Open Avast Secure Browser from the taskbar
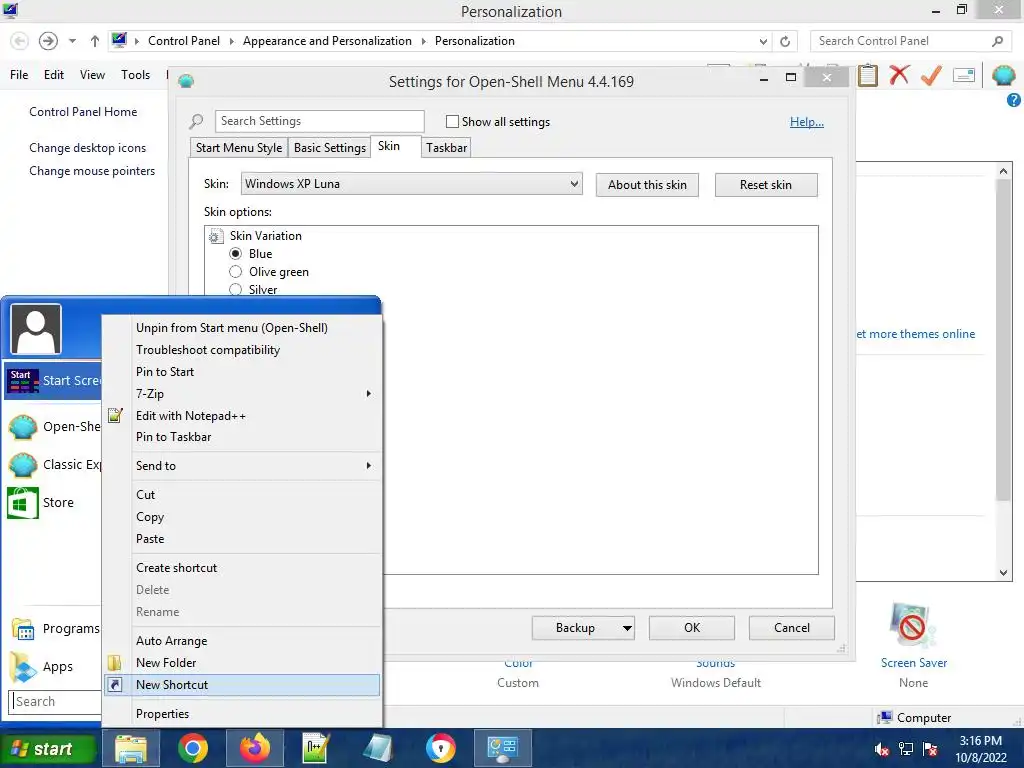This screenshot has width=1024, height=768. pyautogui.click(x=441, y=749)
